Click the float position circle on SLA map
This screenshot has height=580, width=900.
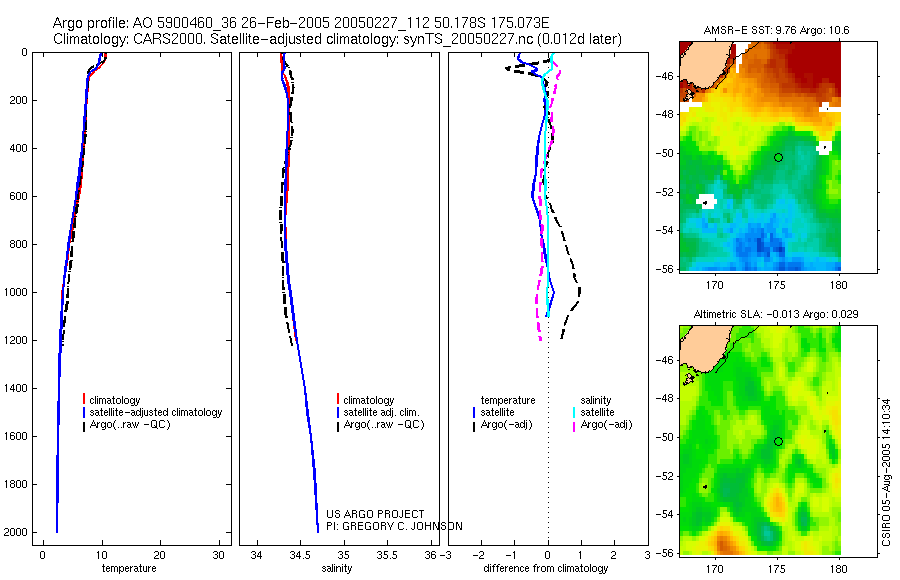point(778,442)
